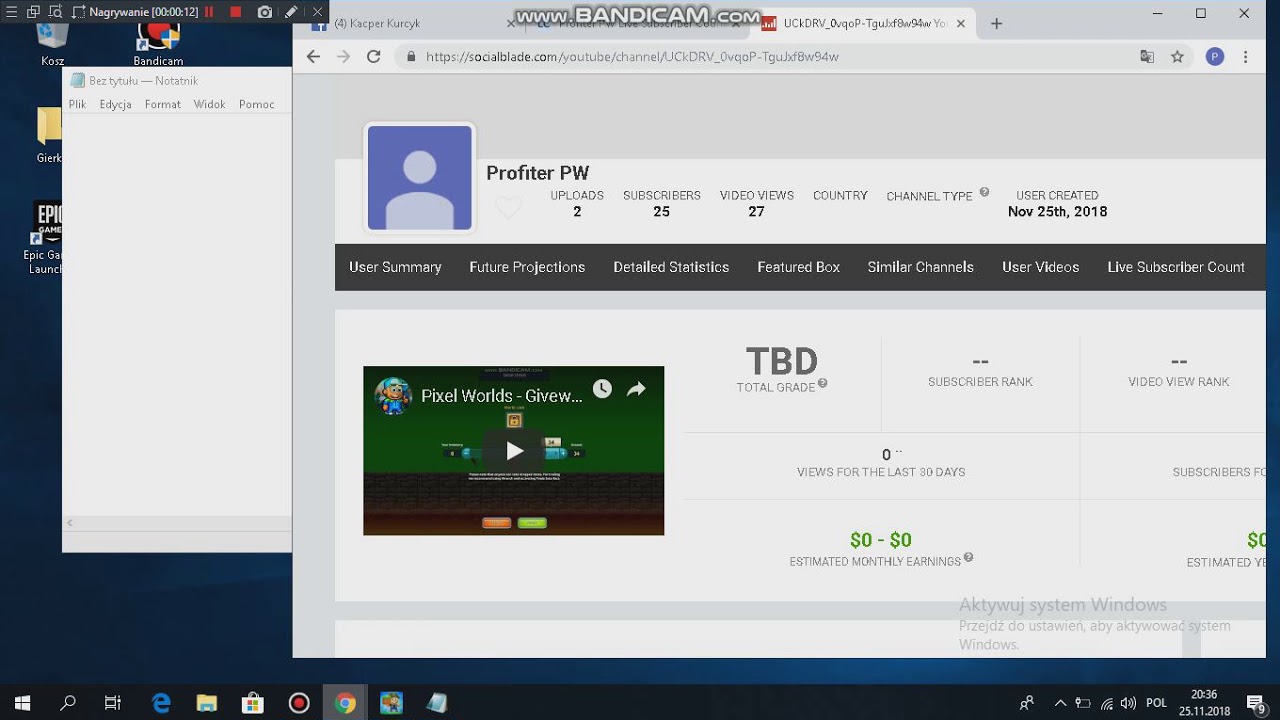
Task: Open the Future Projections tab
Action: (527, 267)
